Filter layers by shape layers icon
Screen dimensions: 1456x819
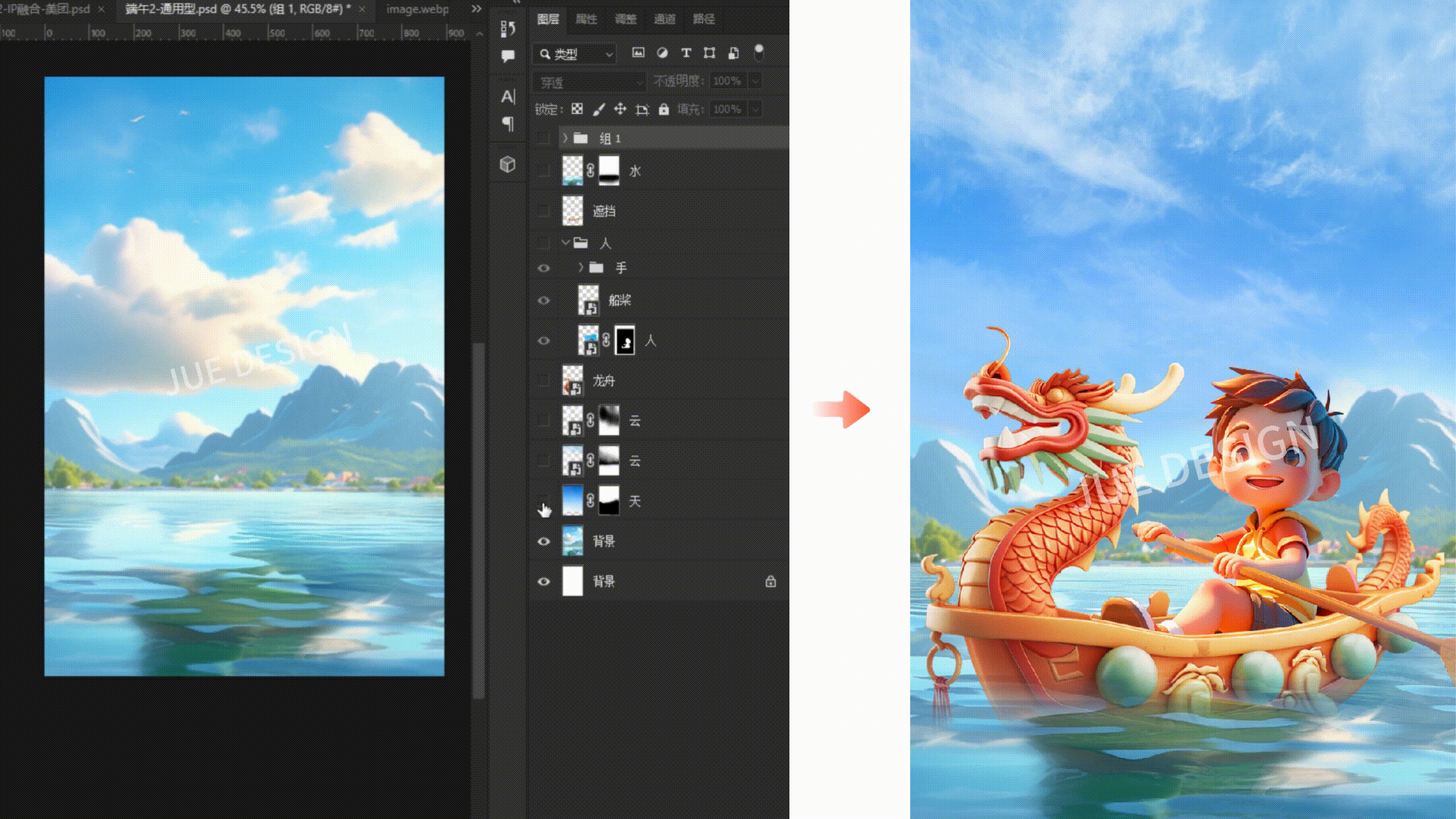(709, 53)
